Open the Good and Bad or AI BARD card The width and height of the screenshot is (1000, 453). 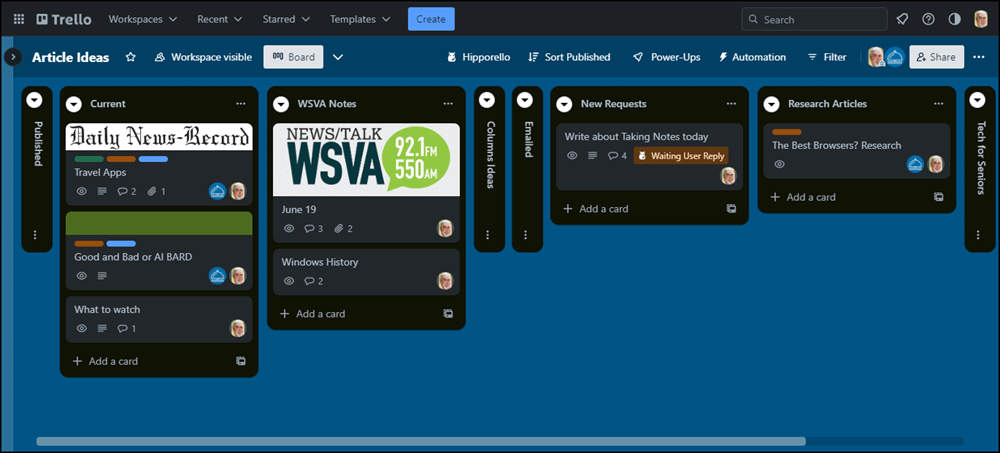[159, 251]
